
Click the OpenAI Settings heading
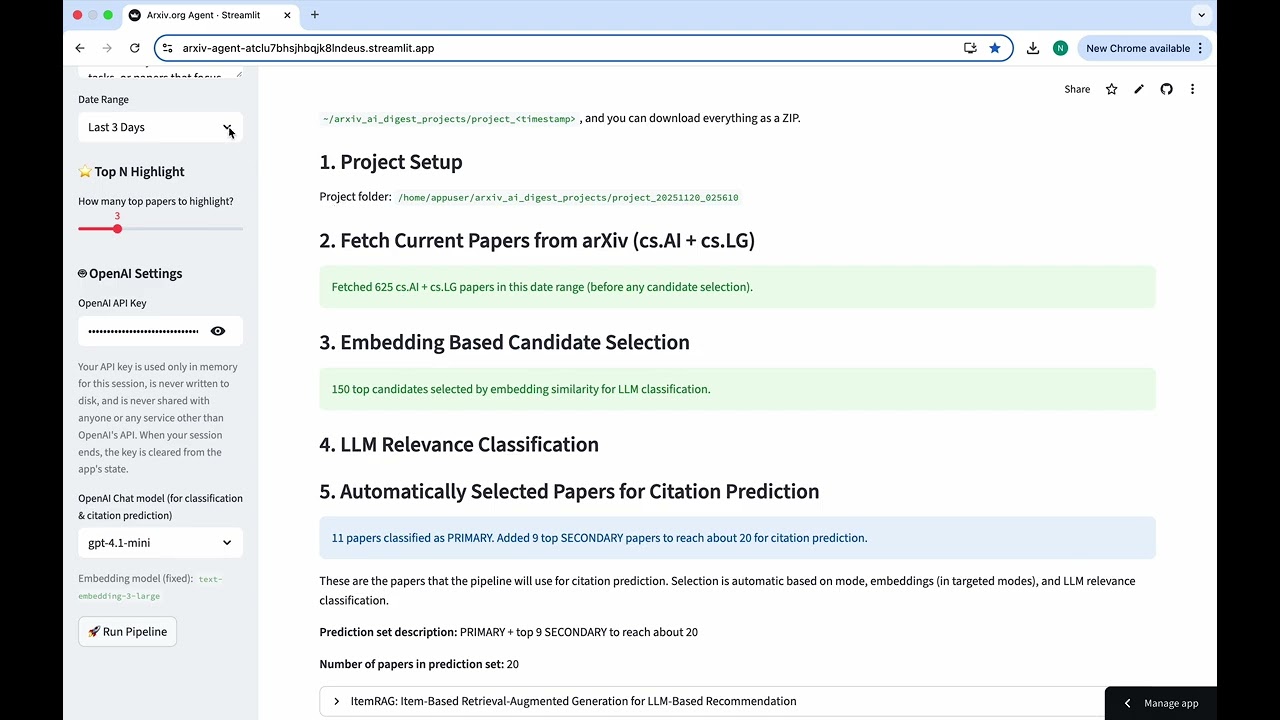pos(130,274)
